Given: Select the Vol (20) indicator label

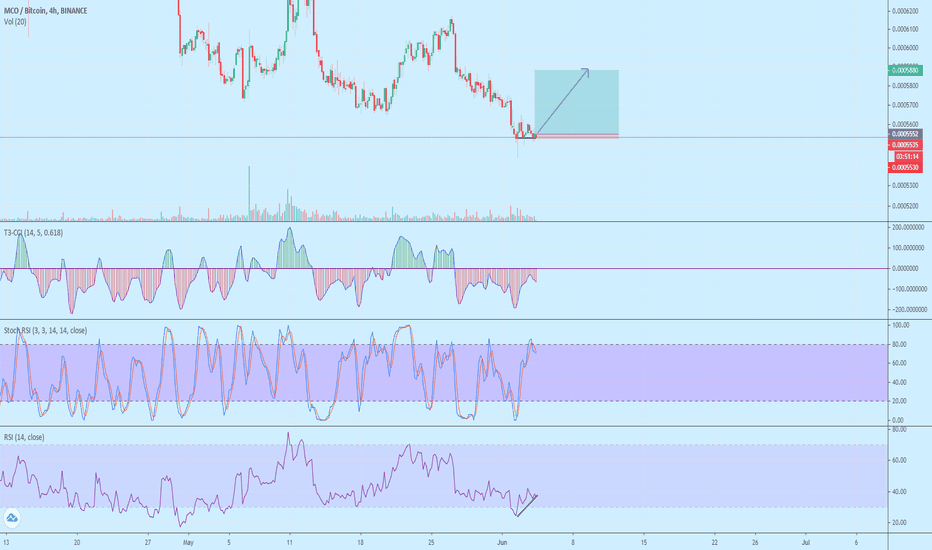Looking at the screenshot, I should pos(15,22).
